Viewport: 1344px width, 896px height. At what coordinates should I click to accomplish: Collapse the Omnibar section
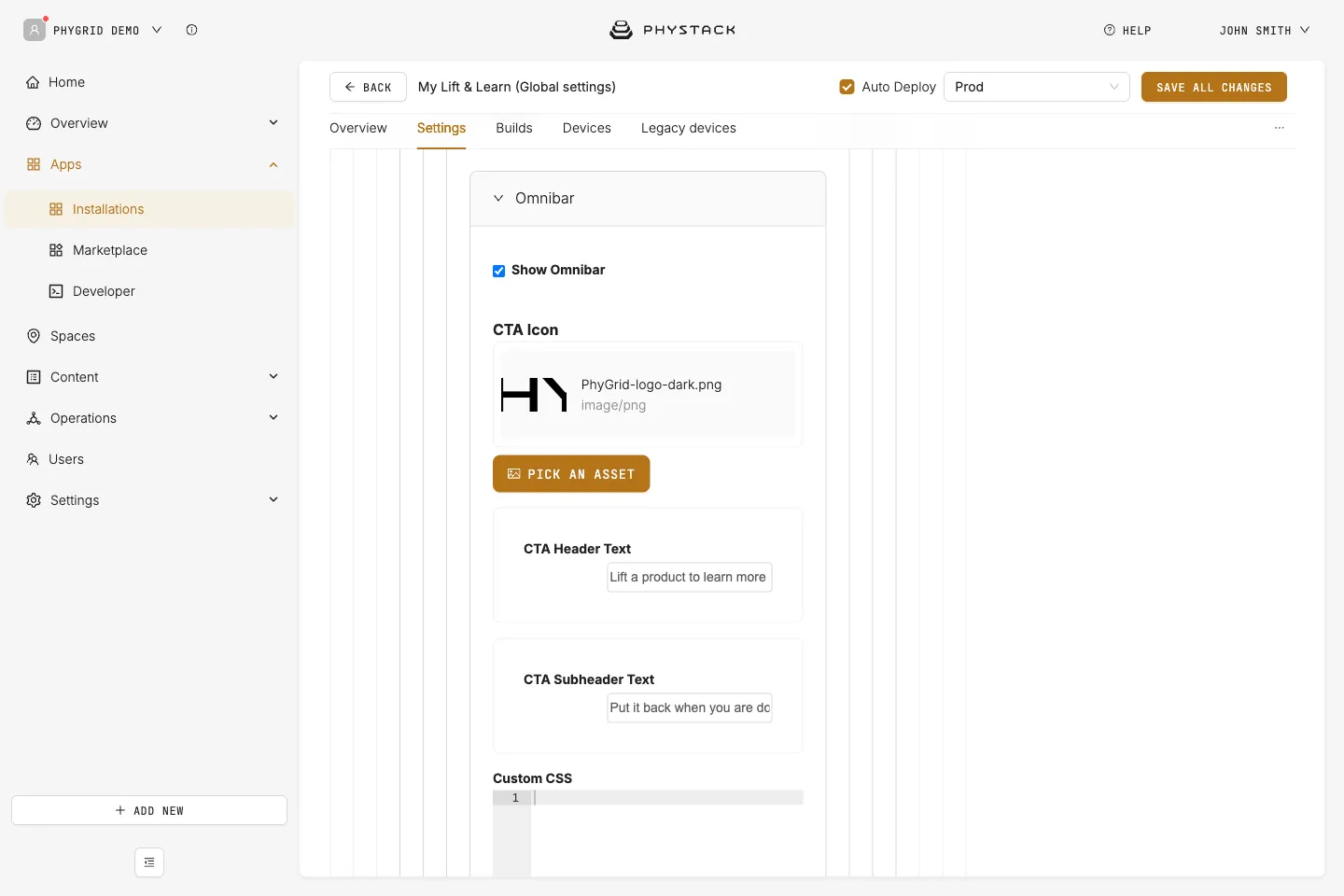(498, 198)
